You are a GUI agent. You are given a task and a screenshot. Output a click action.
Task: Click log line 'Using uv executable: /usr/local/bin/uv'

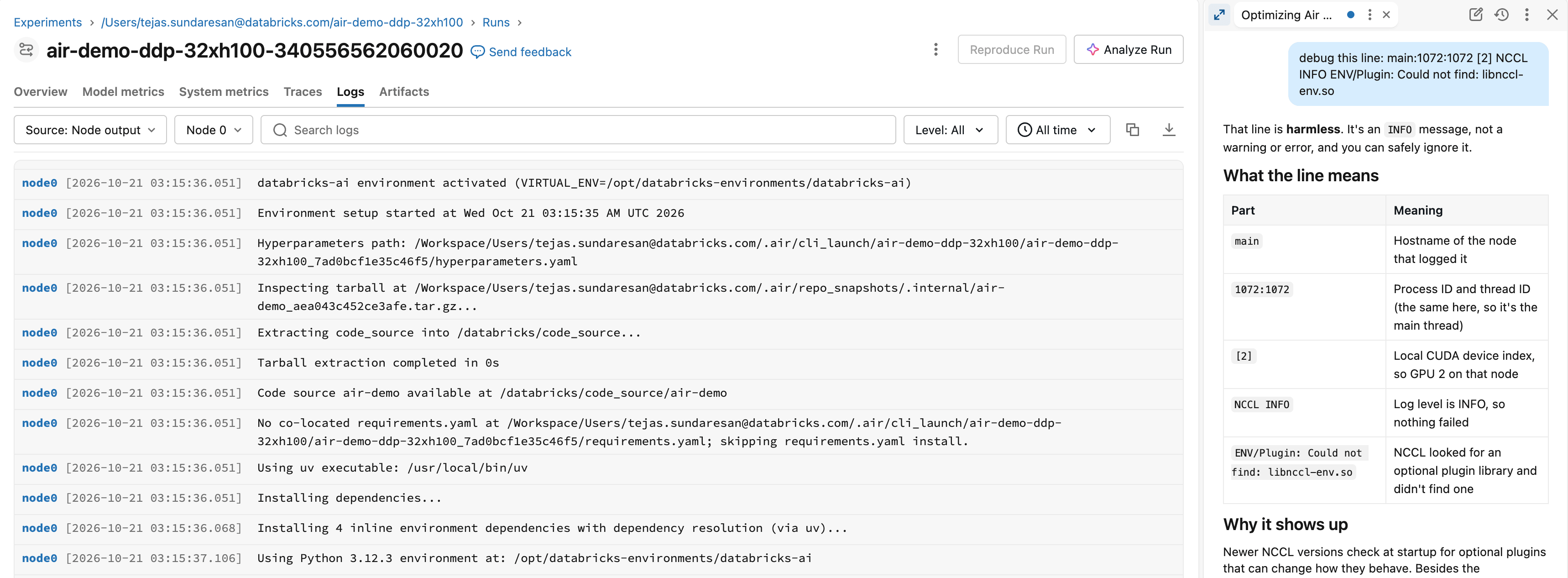point(598,468)
